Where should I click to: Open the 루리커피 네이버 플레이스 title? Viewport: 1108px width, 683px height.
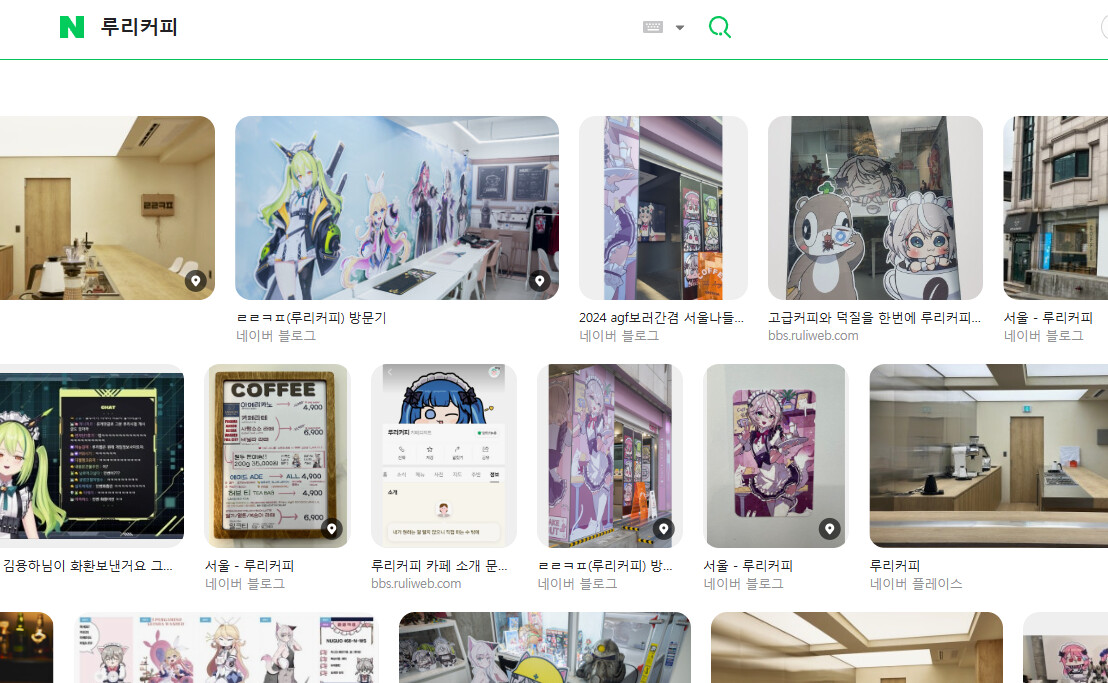pyautogui.click(x=895, y=566)
